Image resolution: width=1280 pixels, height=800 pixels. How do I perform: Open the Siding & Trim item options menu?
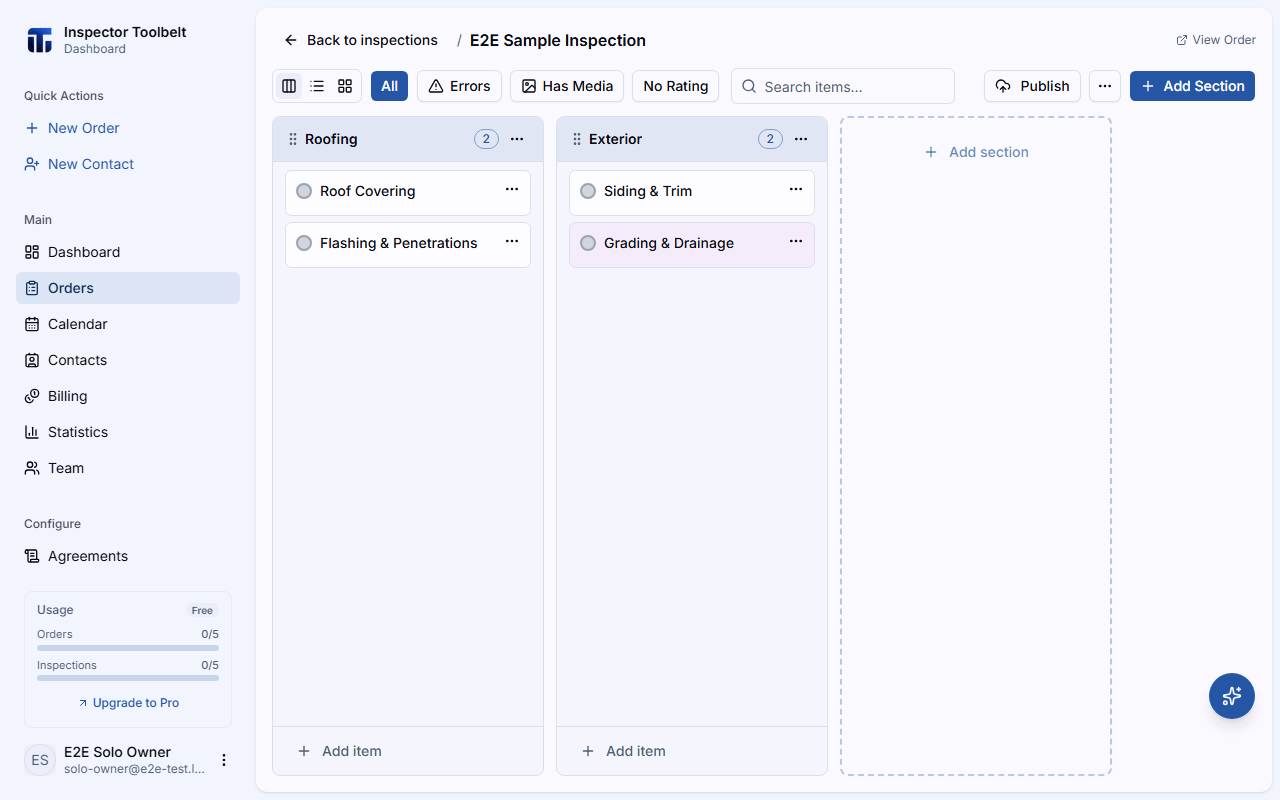click(796, 189)
